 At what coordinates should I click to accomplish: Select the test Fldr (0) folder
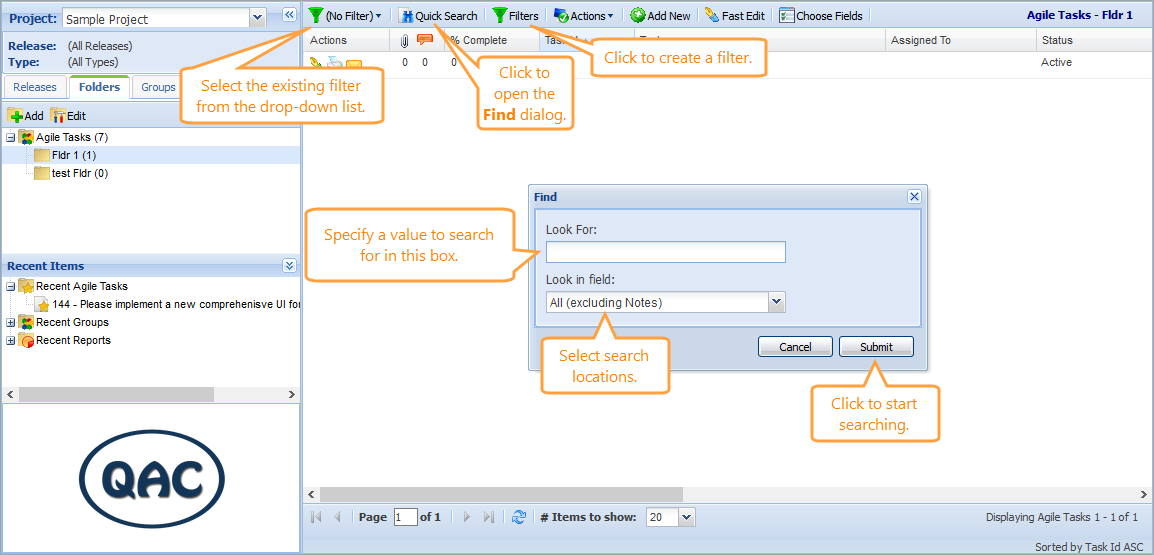coord(80,174)
